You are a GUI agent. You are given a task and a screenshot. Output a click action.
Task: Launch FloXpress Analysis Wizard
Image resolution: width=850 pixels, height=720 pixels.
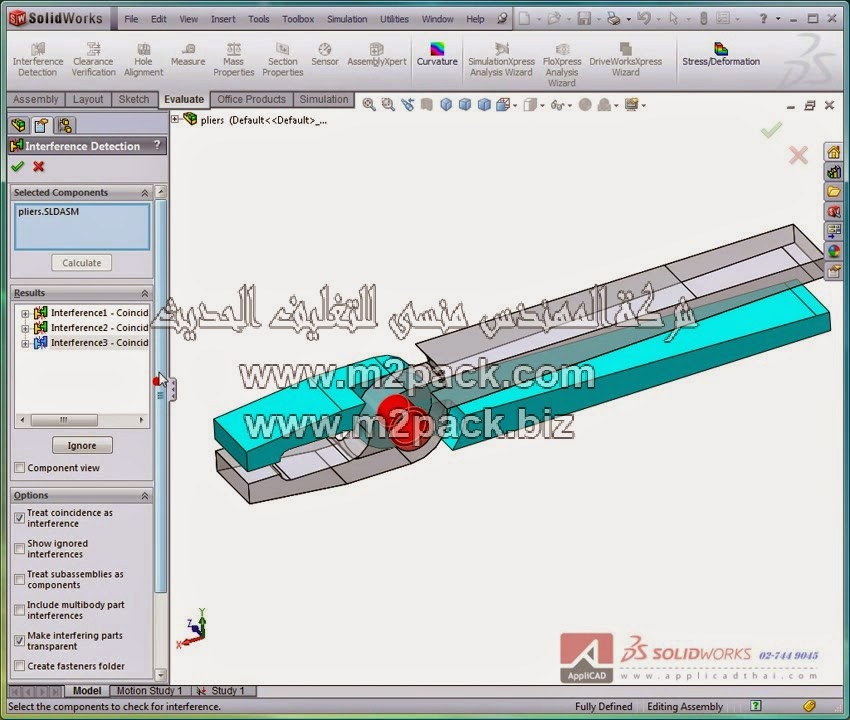coord(562,65)
